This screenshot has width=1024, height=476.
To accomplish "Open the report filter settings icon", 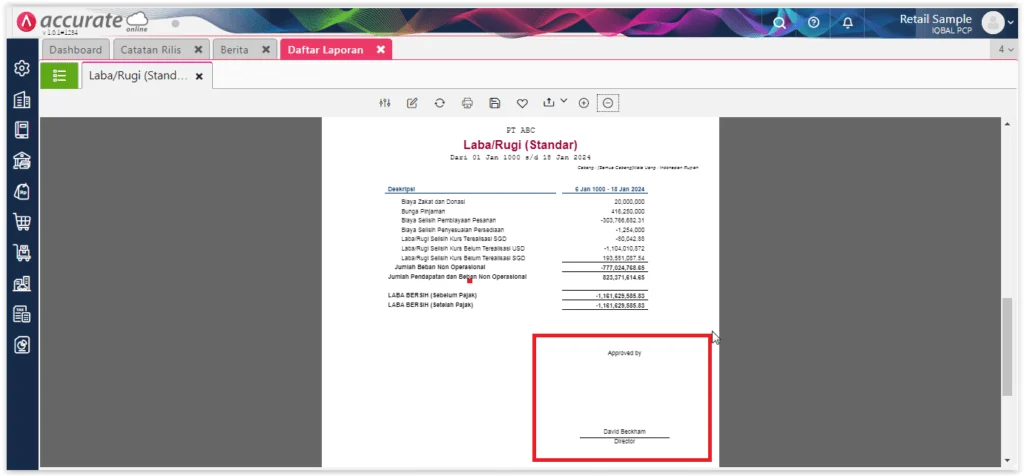I will click(x=385, y=103).
